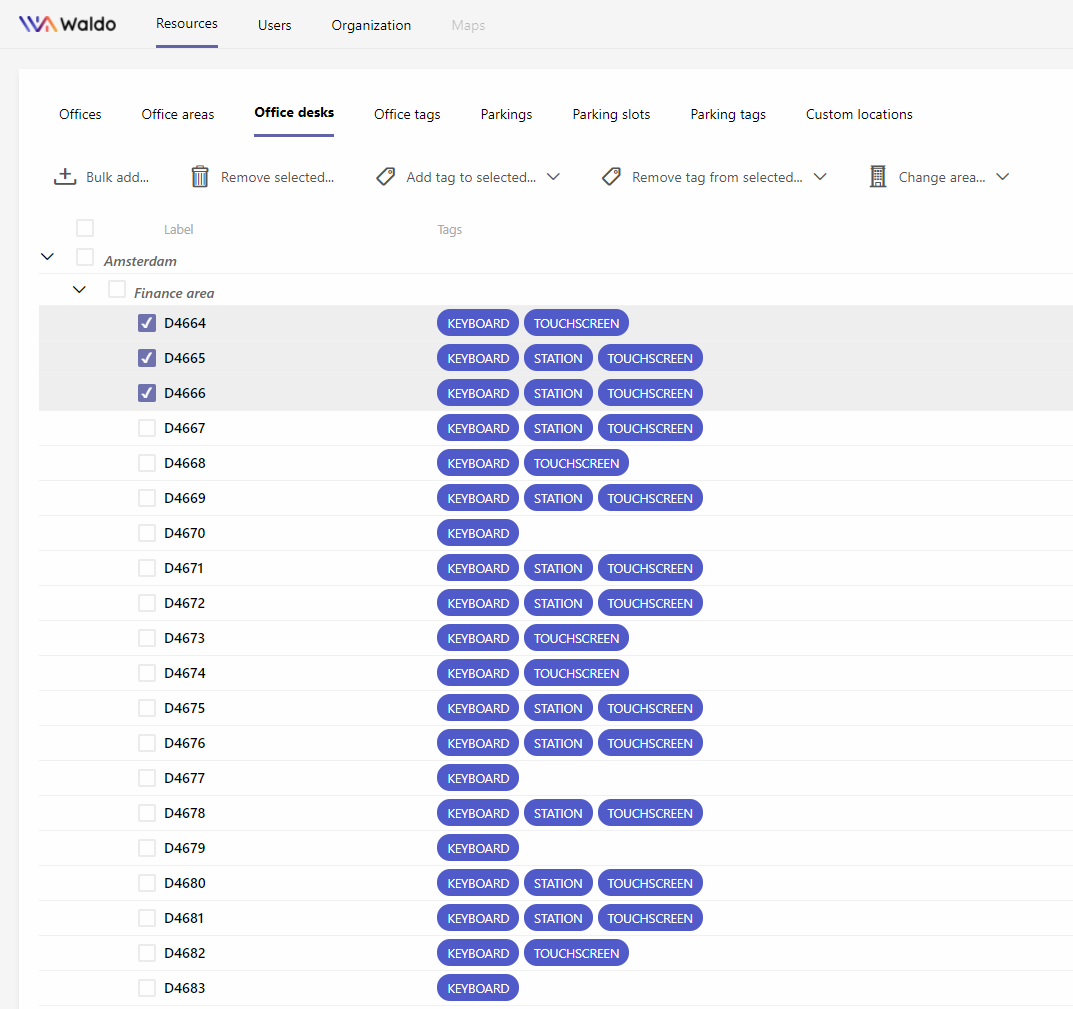Uncheck desk D4665
This screenshot has height=1009, width=1073.
(x=146, y=357)
